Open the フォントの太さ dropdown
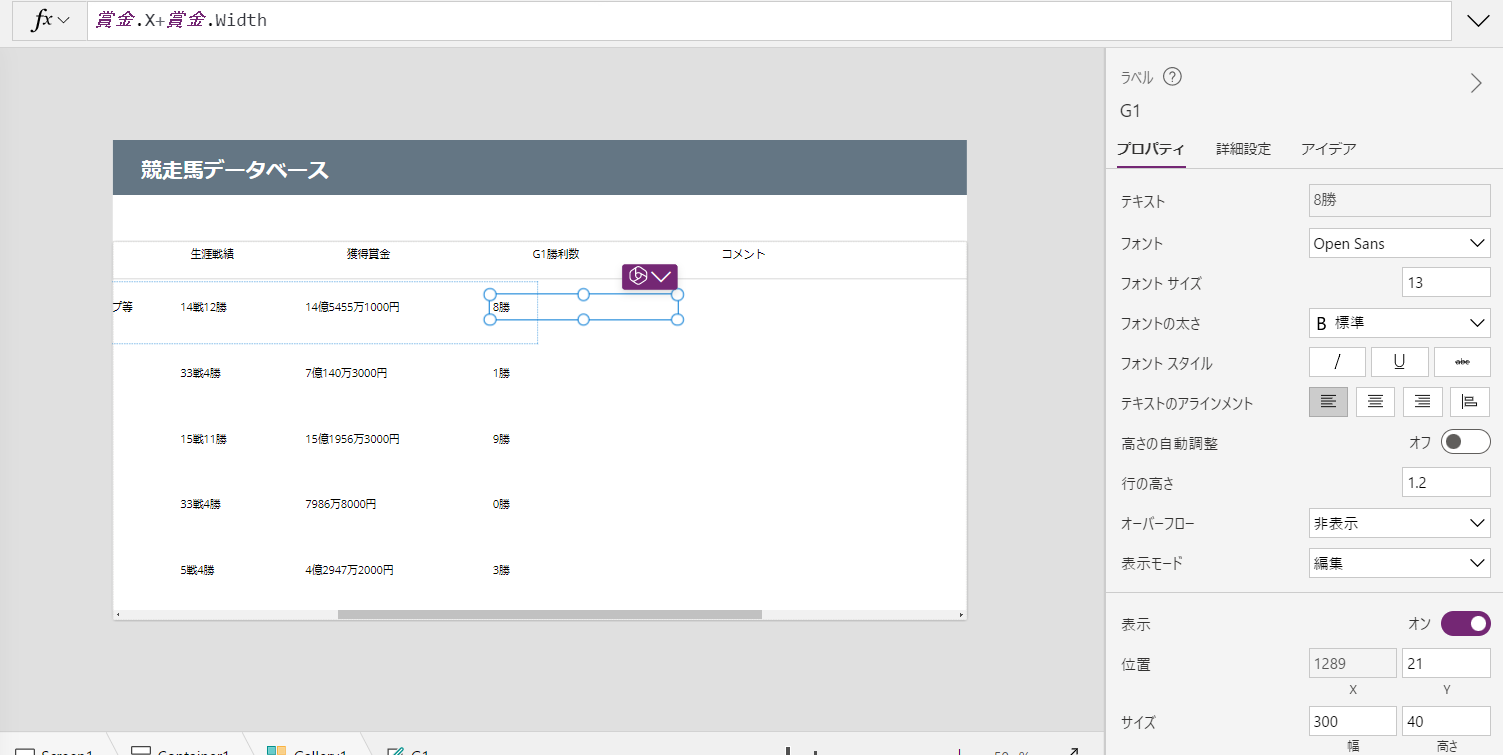Image resolution: width=1503 pixels, height=755 pixels. click(1400, 323)
